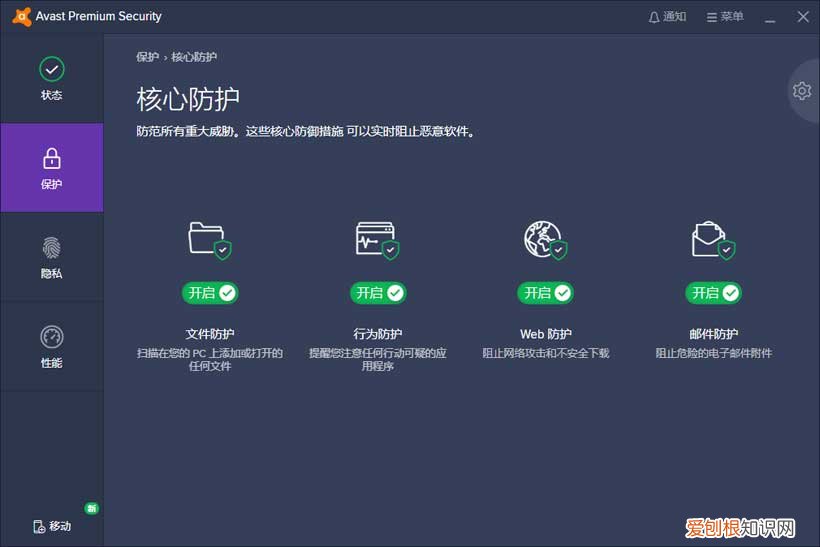
Task: Open the 移动 mobile section
Action: pyautogui.click(x=52, y=526)
